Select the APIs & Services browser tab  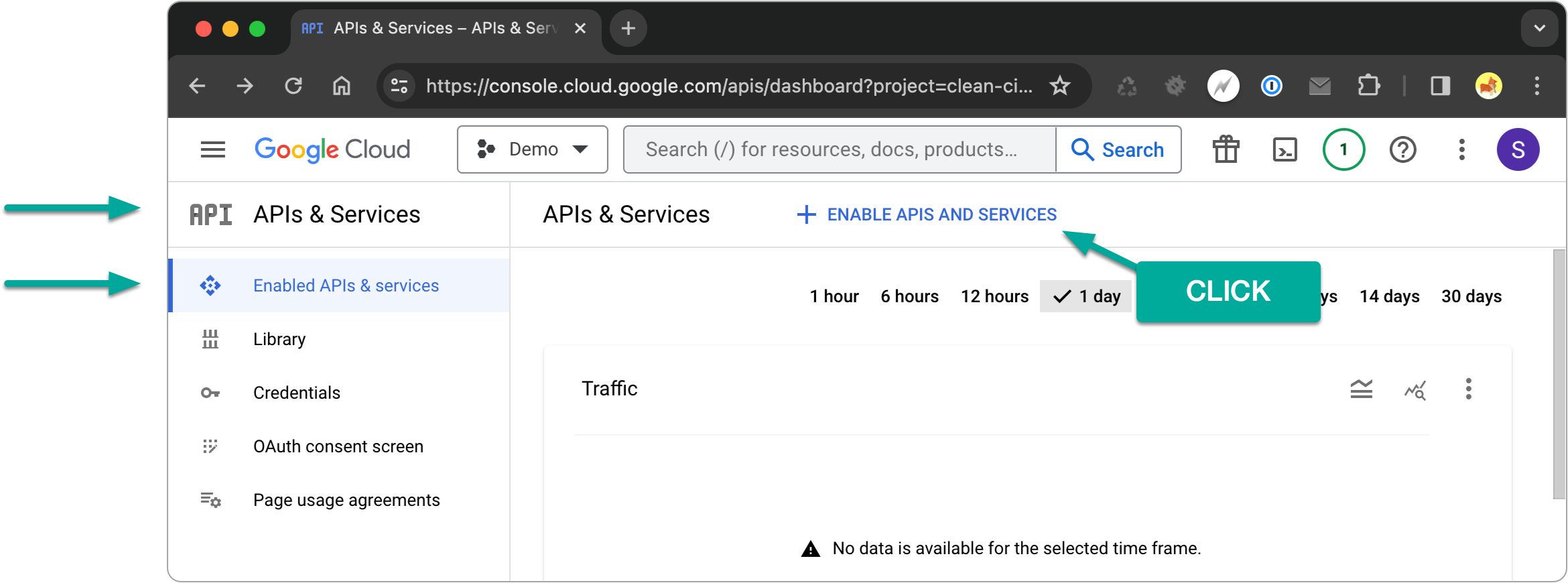(446, 28)
